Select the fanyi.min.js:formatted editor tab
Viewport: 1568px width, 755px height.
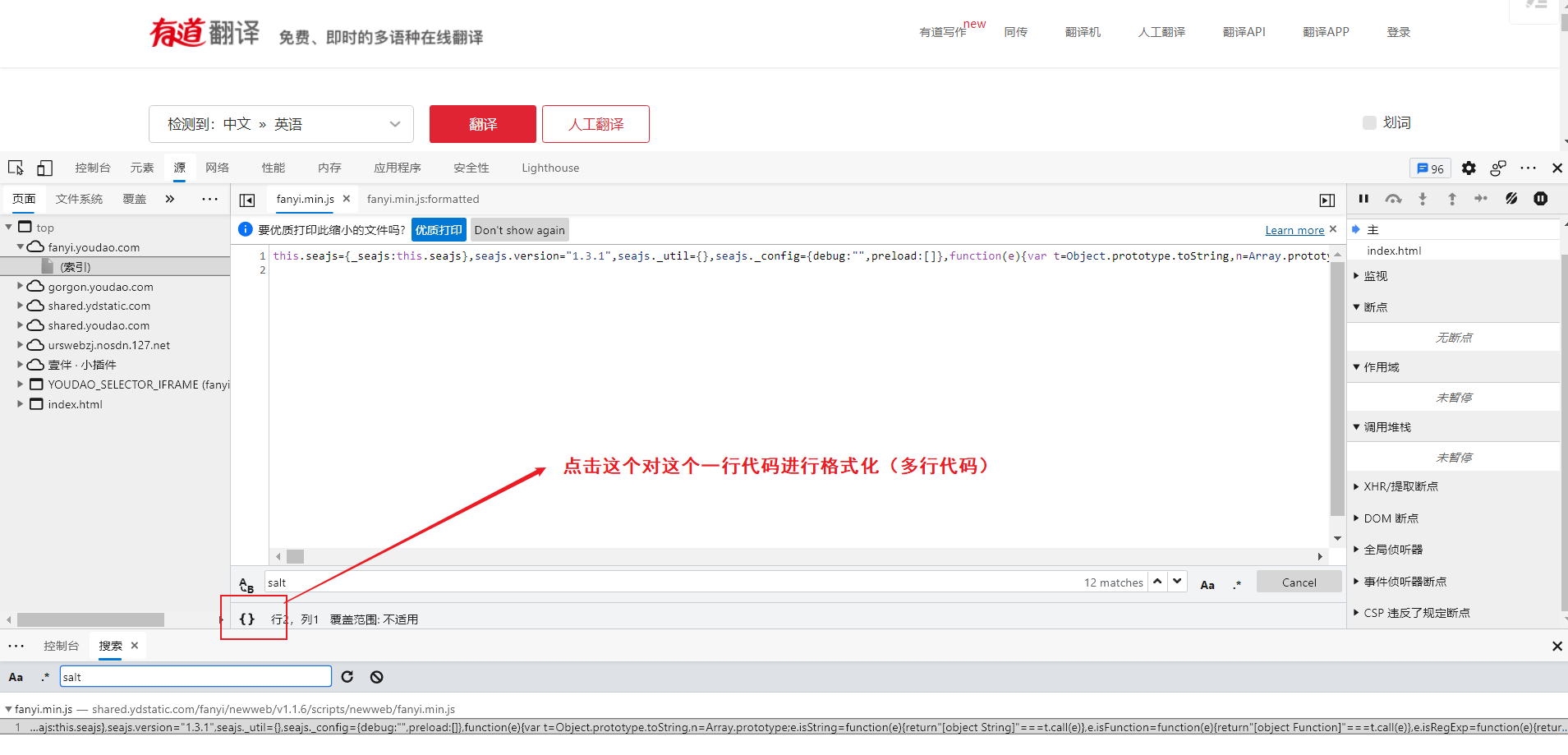pos(423,199)
